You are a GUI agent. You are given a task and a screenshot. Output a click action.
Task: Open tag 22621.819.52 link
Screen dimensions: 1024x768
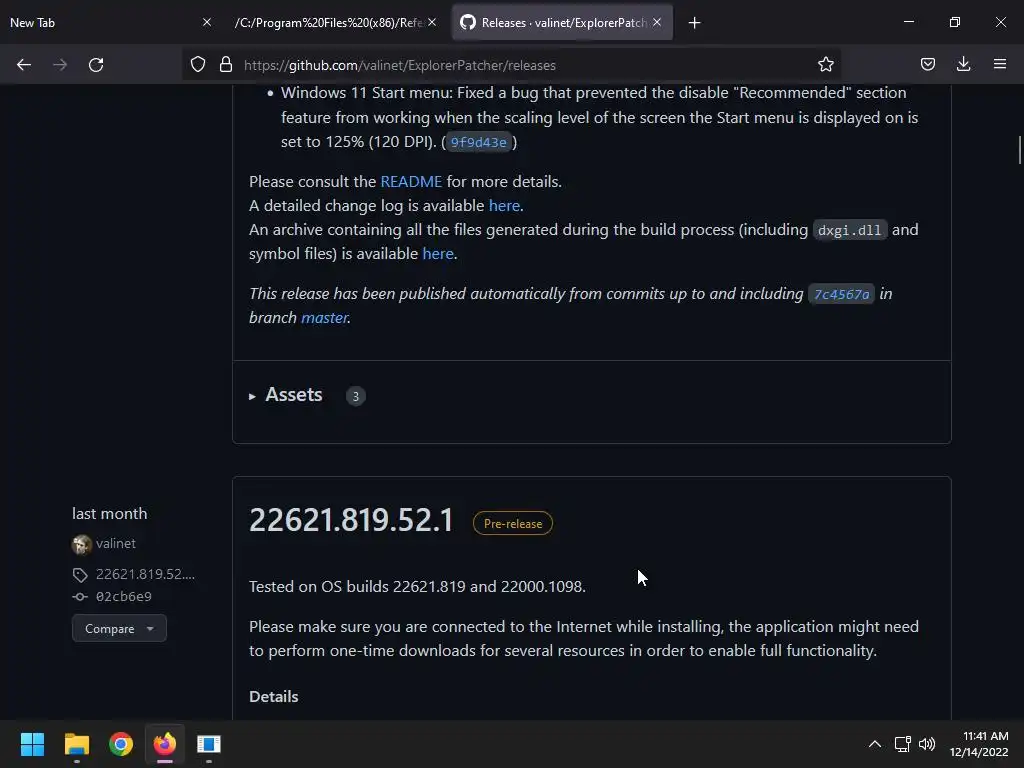tap(145, 574)
